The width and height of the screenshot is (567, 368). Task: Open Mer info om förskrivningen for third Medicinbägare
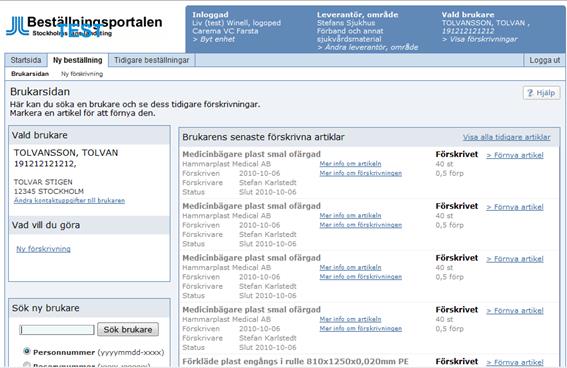pos(361,277)
